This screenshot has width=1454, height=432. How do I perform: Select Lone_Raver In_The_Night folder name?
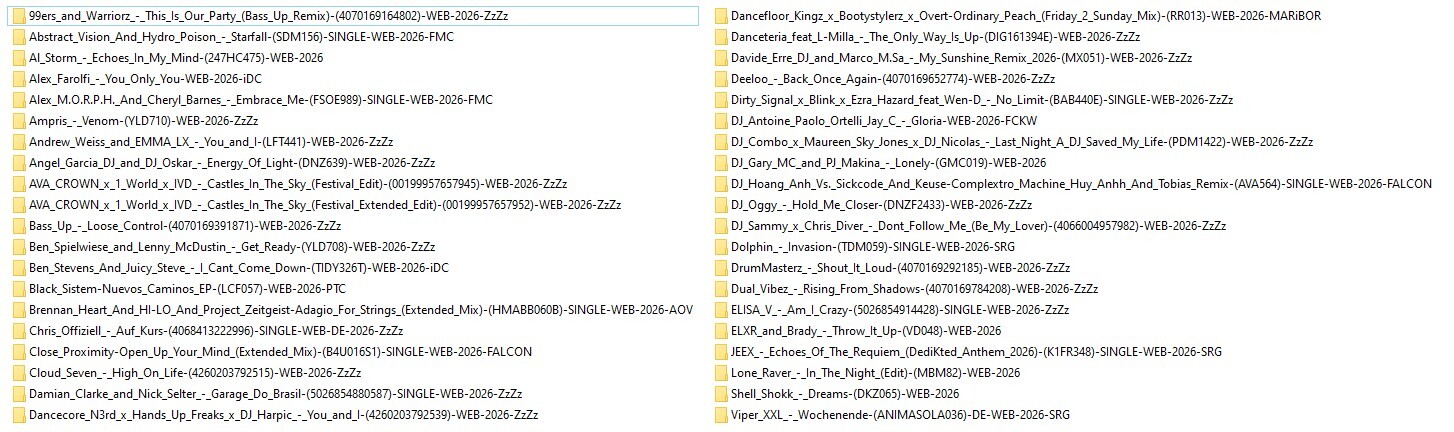[875, 373]
